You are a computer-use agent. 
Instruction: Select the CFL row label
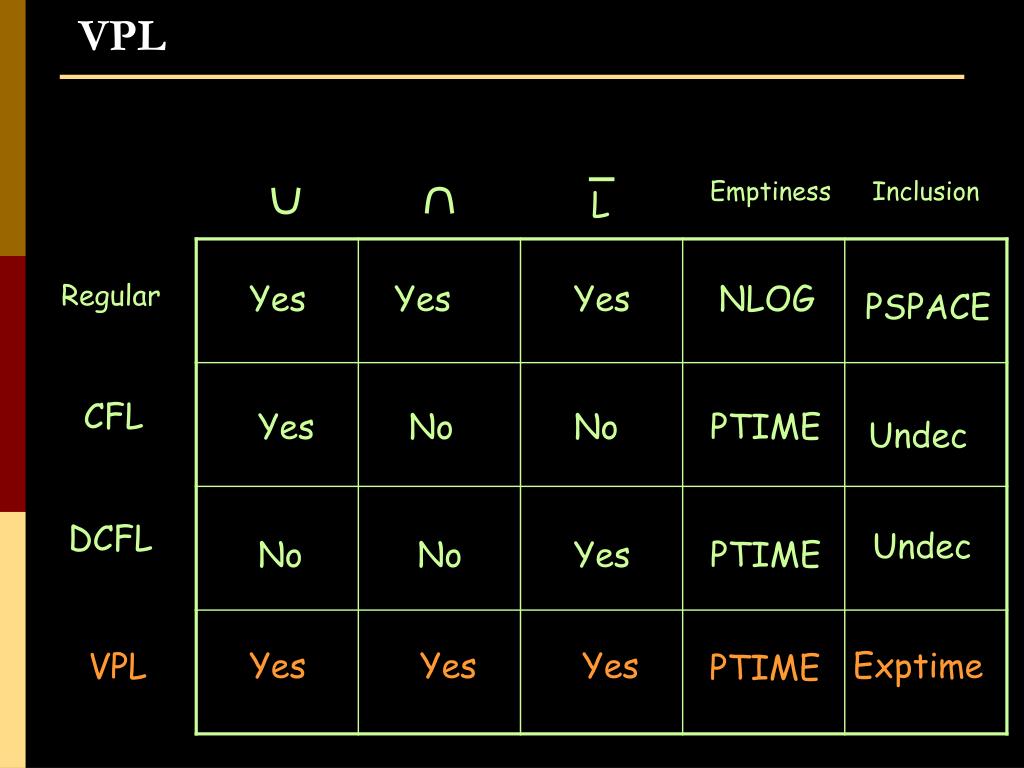click(114, 416)
